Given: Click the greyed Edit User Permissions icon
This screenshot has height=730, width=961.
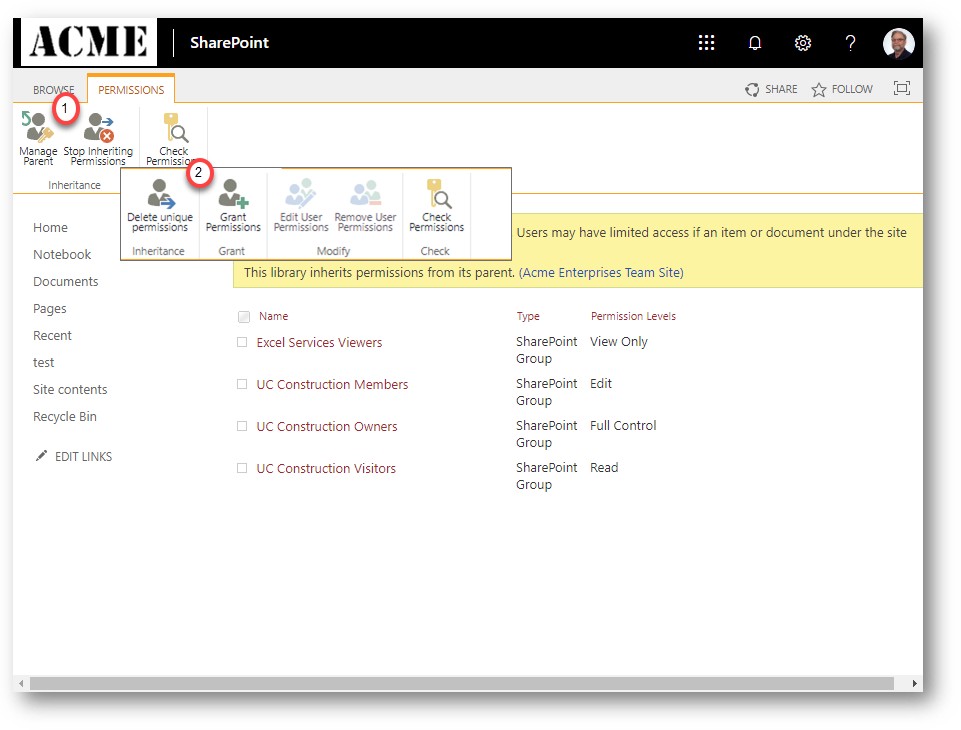Looking at the screenshot, I should click(301, 206).
